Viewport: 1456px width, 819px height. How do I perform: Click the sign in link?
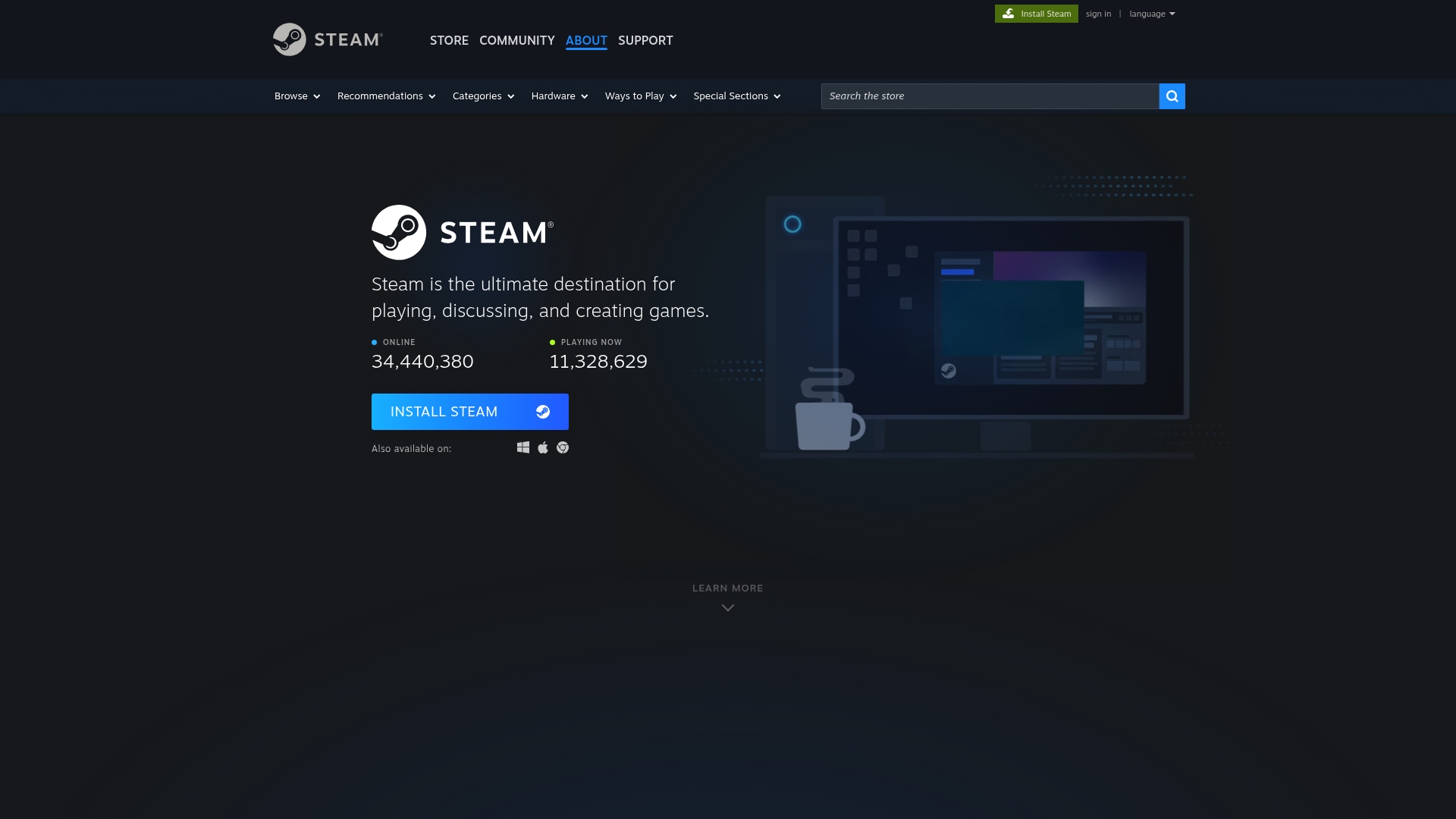click(1098, 14)
